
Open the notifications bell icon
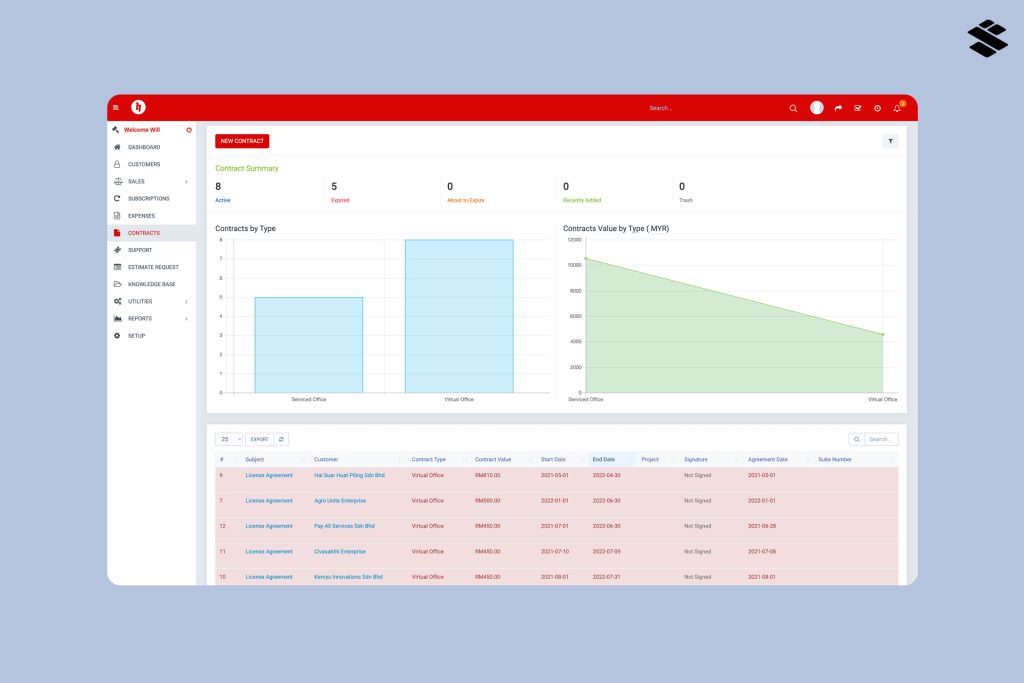(897, 108)
